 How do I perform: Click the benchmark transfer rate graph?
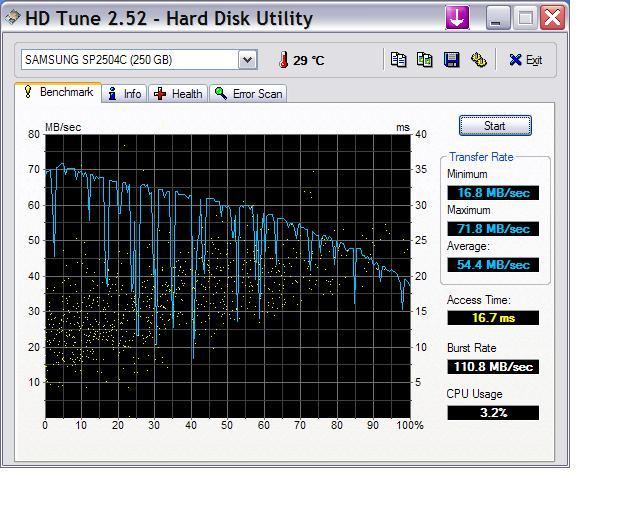click(x=227, y=276)
